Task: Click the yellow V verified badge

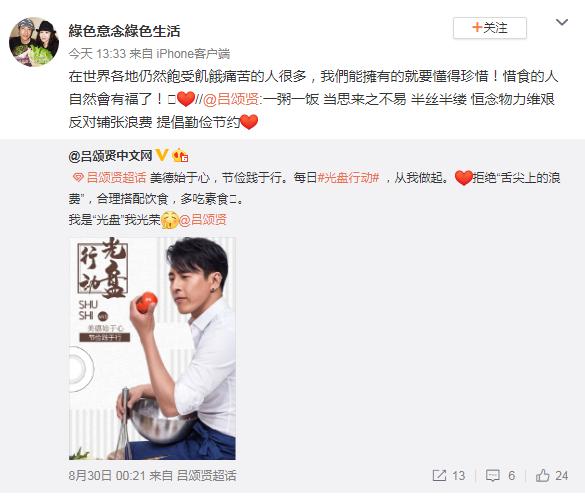Action: 162,155
